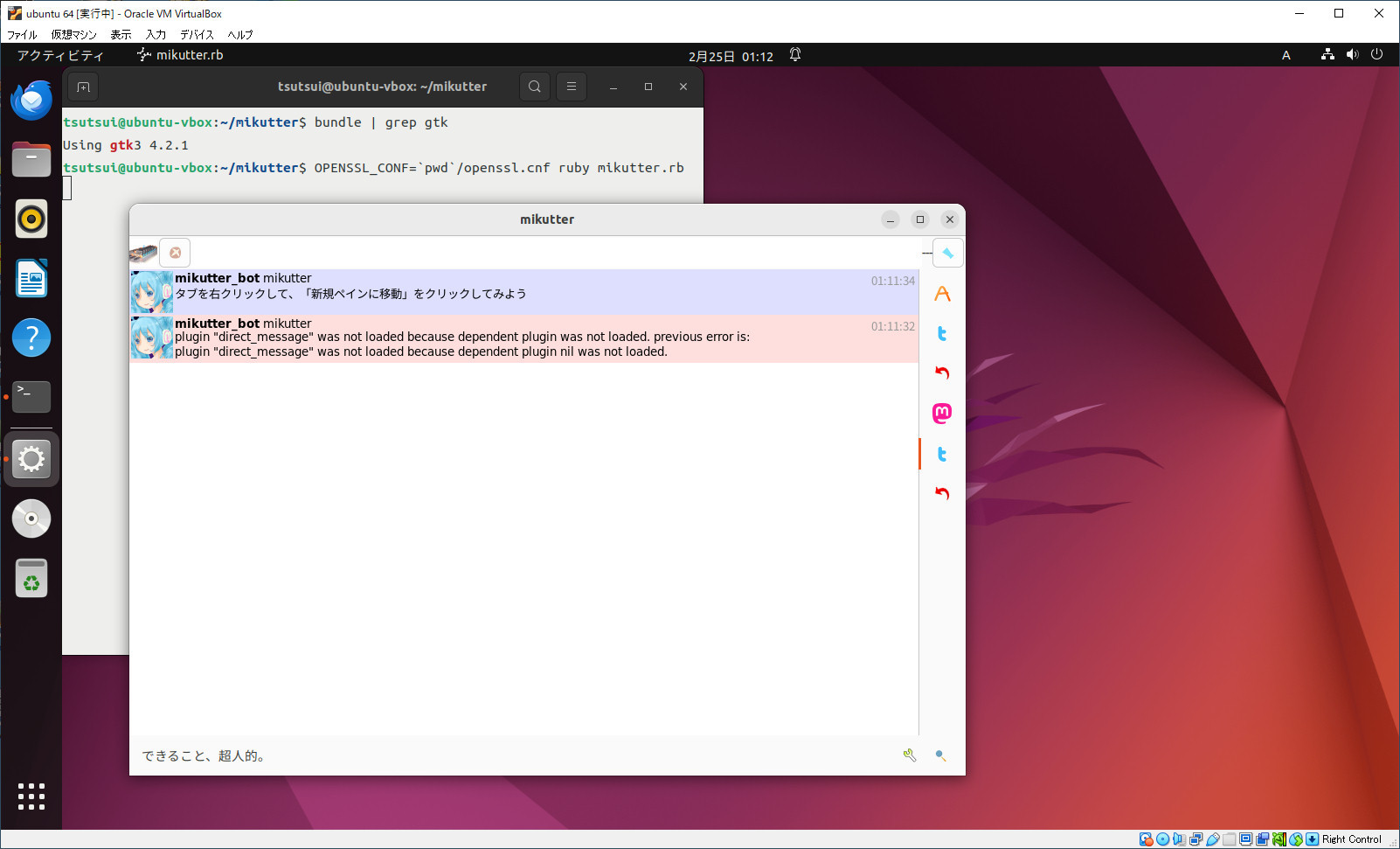Click the blue icon beside the wrench
The image size is (1400, 849).
point(940,755)
